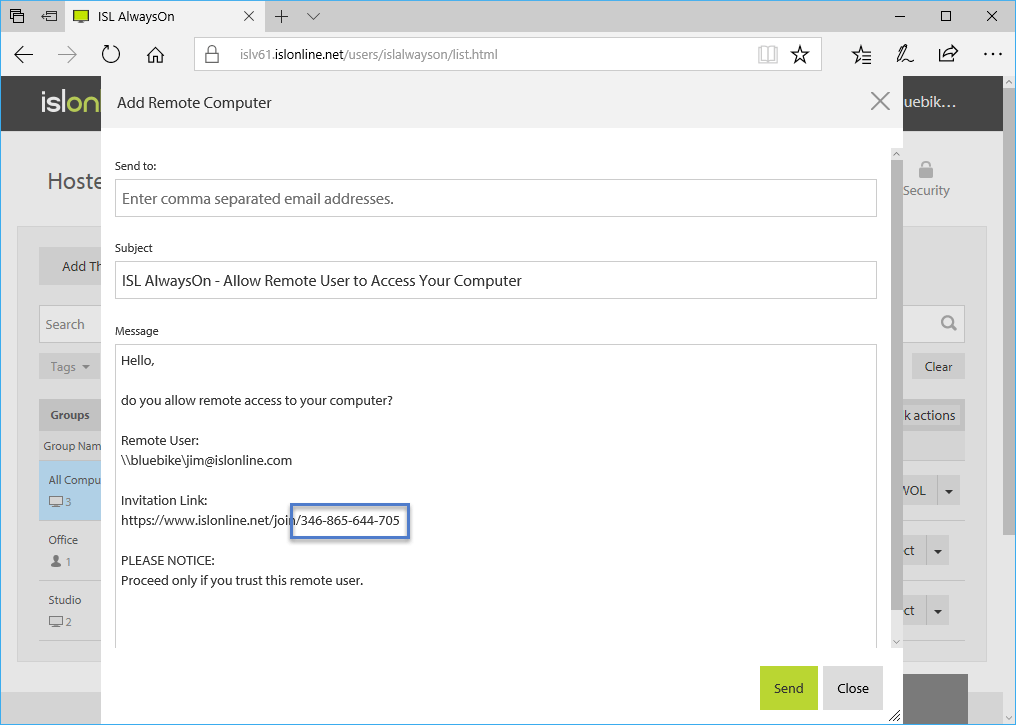The height and width of the screenshot is (725, 1016).
Task: Open the browser more options ellipsis
Action: pyautogui.click(x=993, y=54)
